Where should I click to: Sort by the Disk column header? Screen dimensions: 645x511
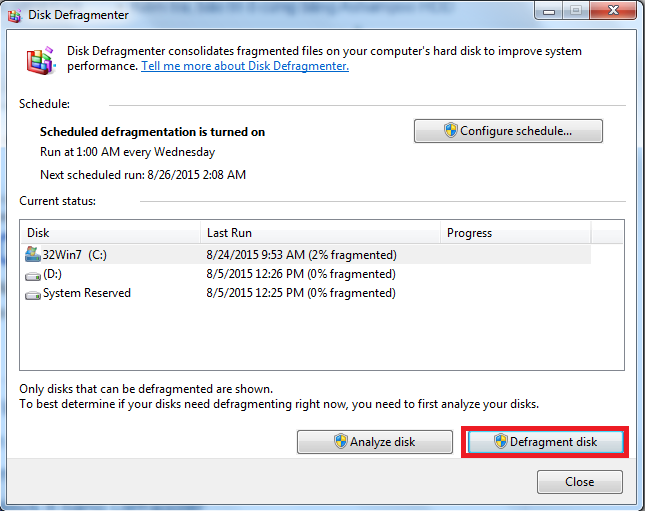pos(110,233)
